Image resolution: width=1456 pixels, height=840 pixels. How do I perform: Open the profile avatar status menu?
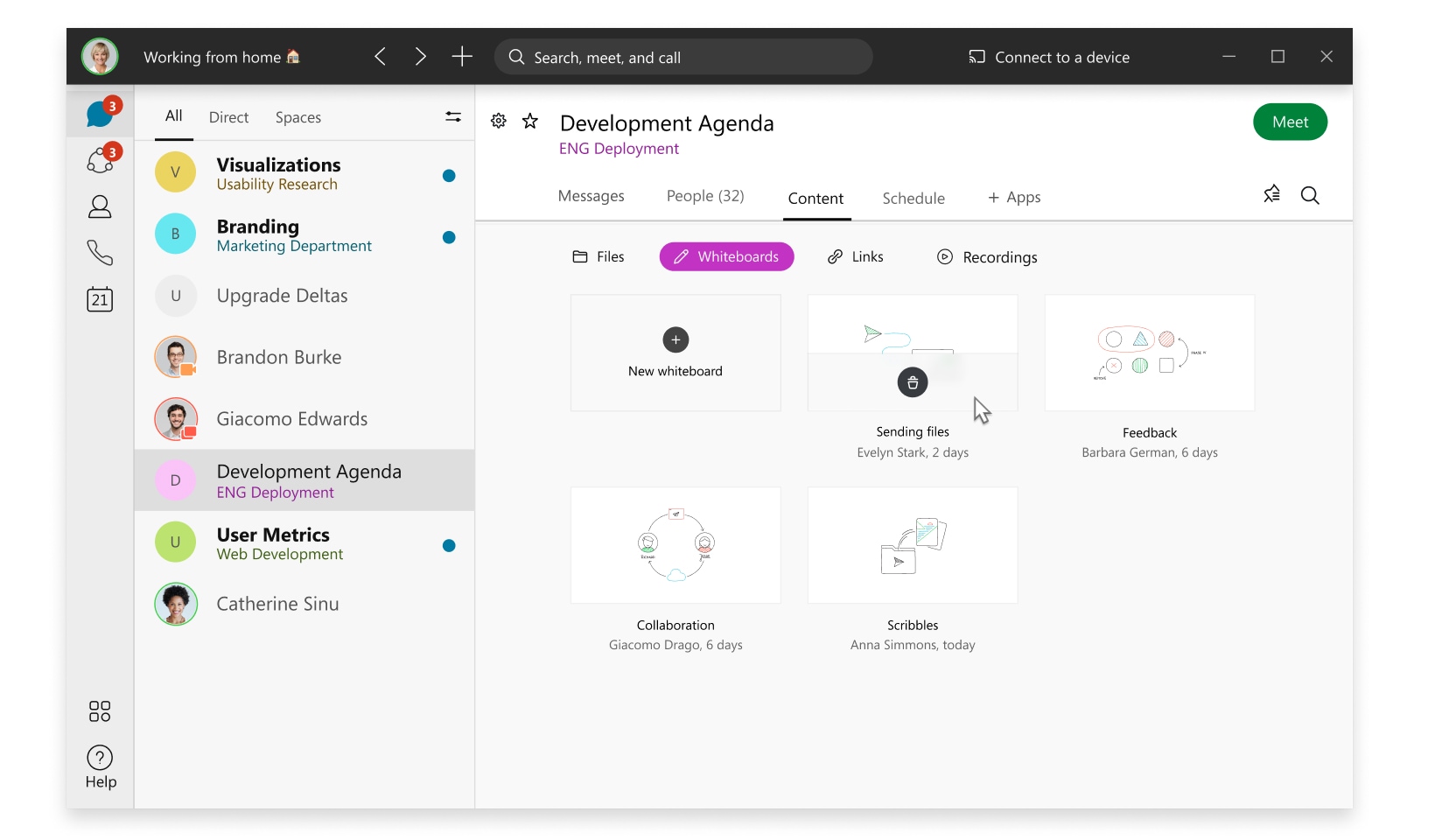pos(100,57)
